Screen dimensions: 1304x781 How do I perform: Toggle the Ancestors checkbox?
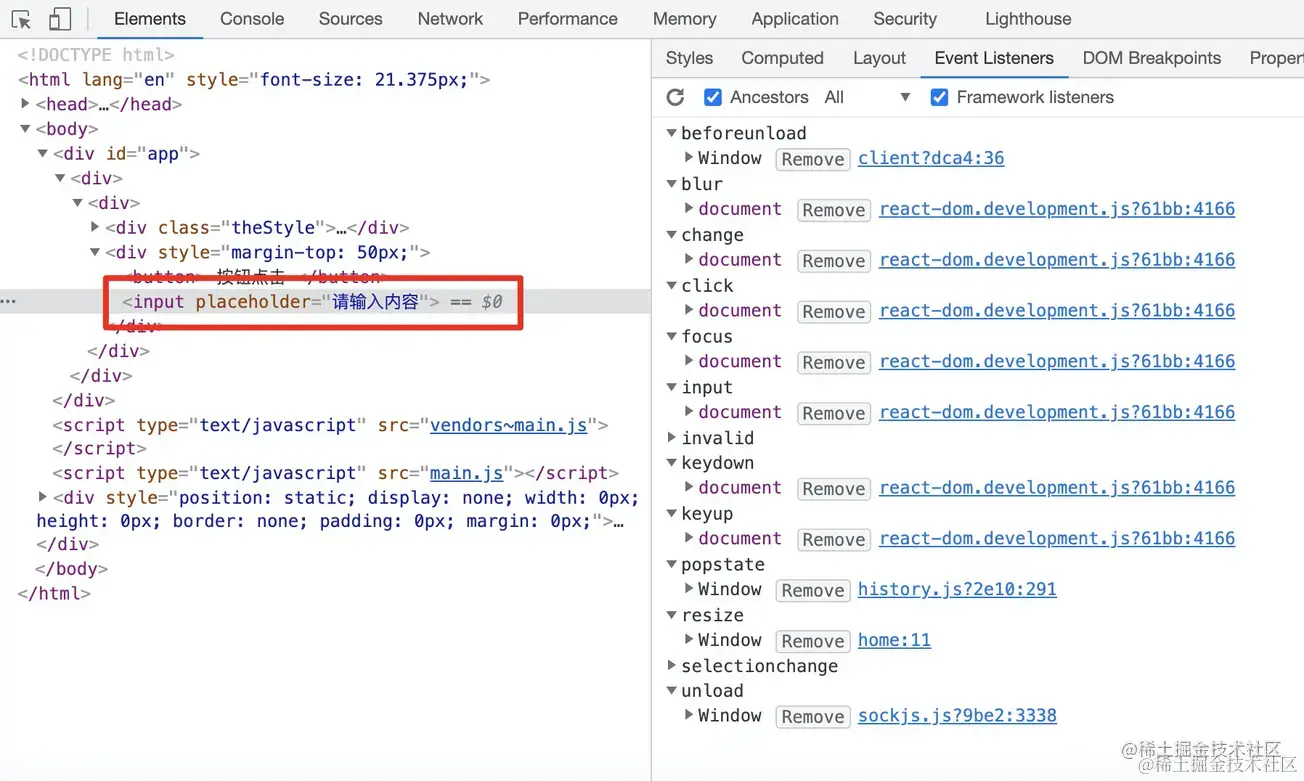713,97
